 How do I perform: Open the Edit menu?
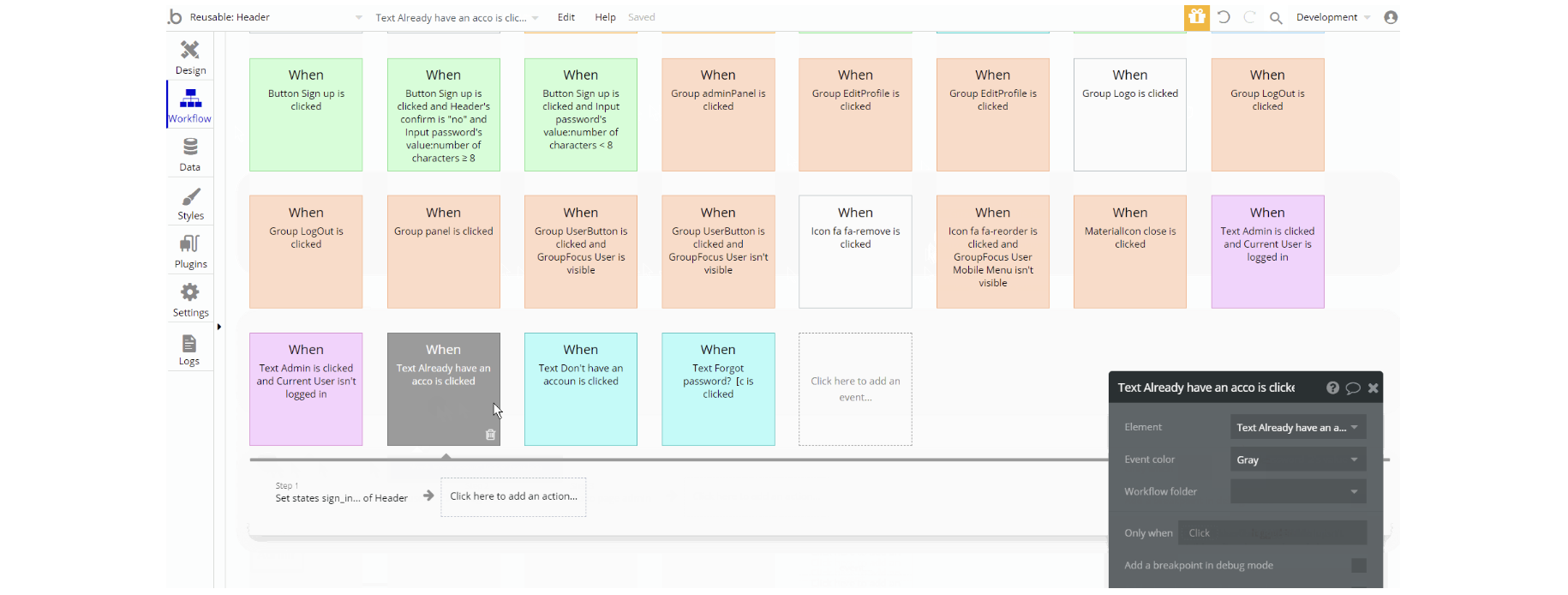tap(566, 17)
